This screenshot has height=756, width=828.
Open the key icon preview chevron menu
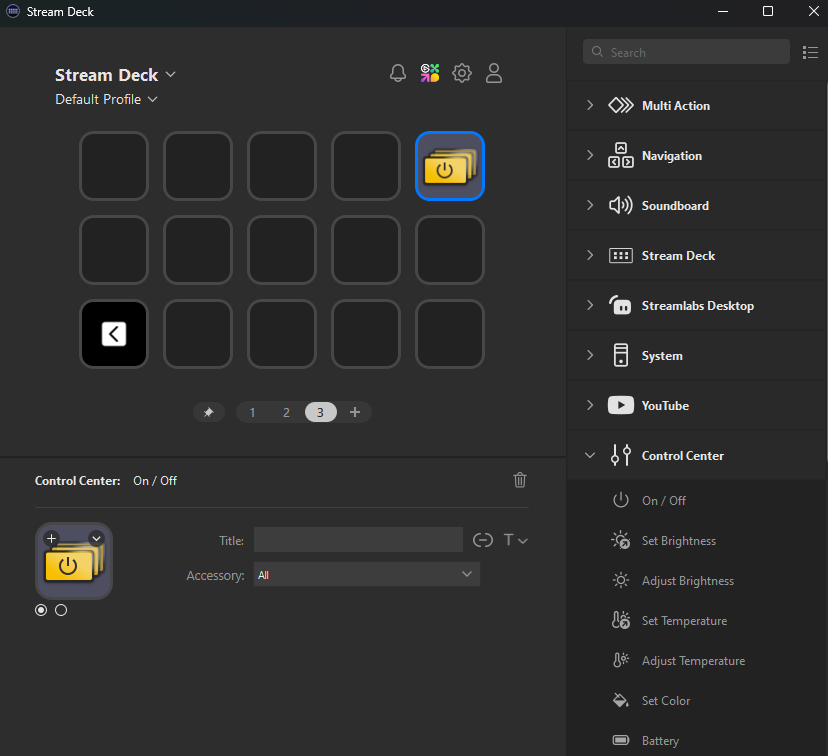(96, 538)
